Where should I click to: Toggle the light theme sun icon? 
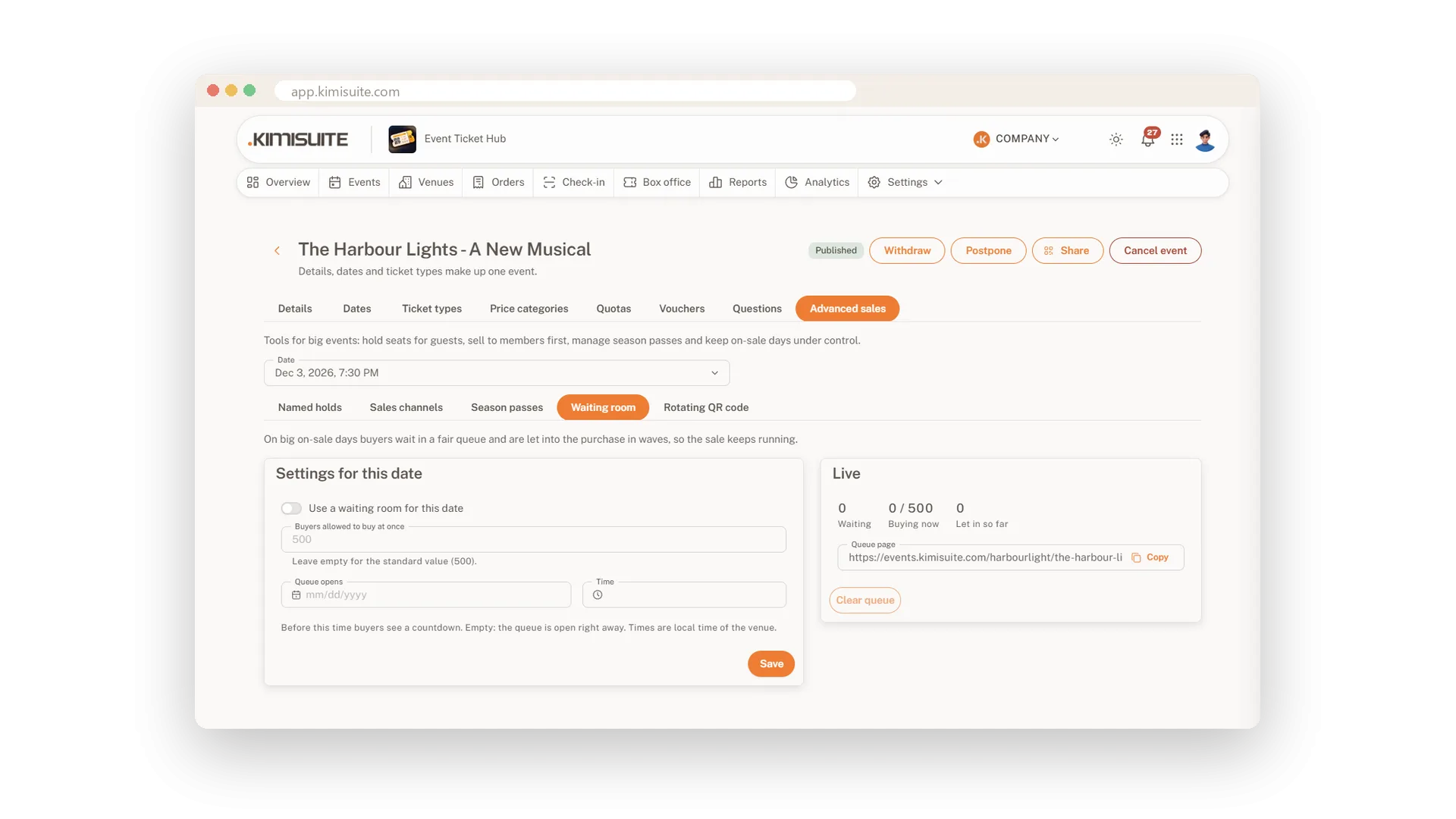tap(1116, 140)
